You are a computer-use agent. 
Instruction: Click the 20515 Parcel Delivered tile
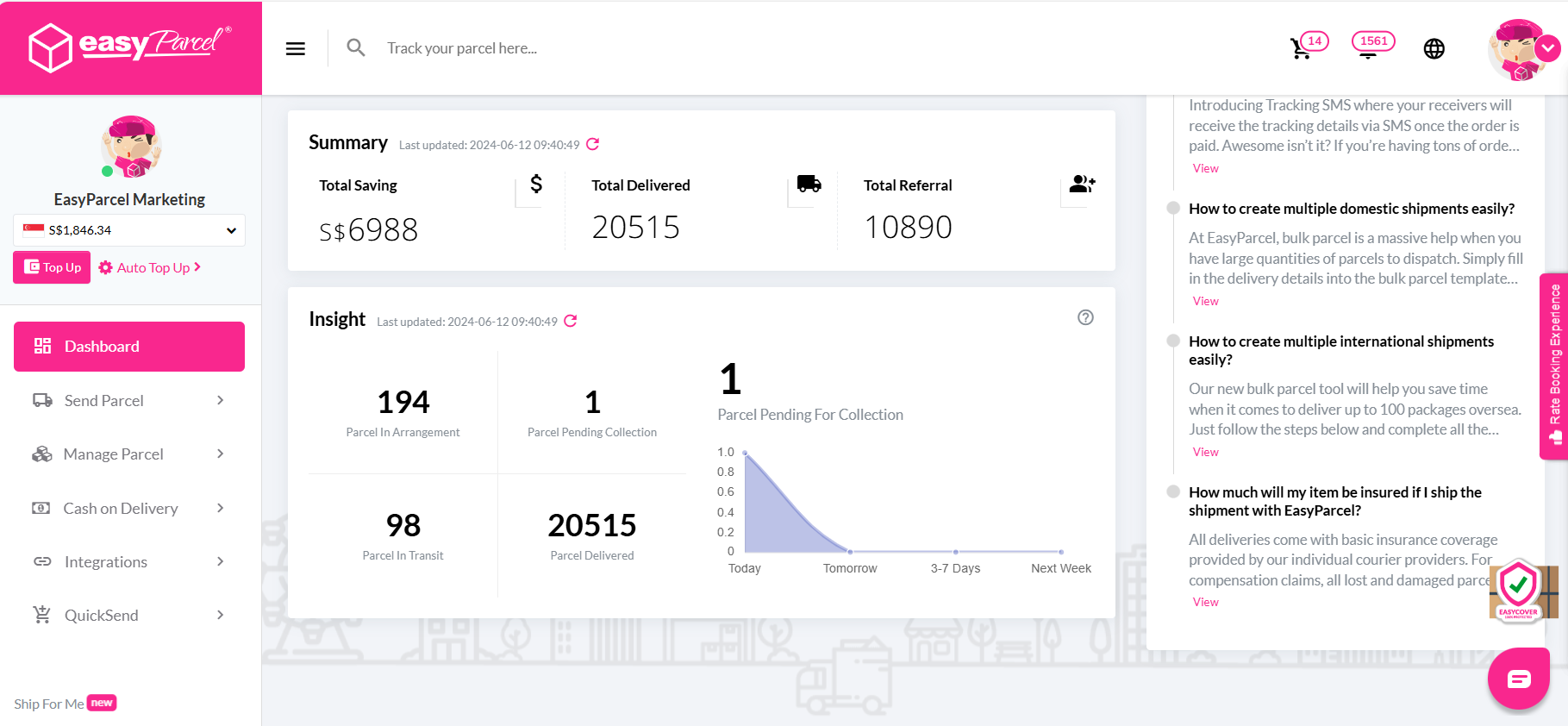click(592, 535)
